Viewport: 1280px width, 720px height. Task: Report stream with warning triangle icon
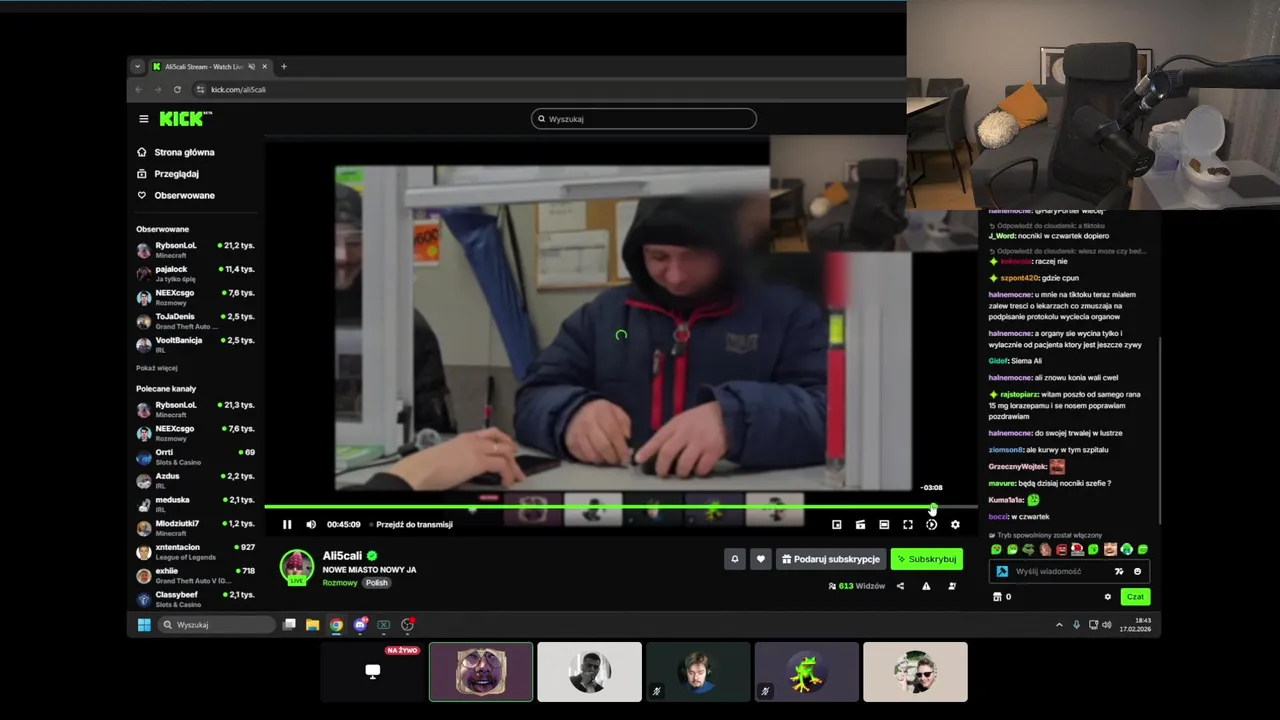click(926, 586)
